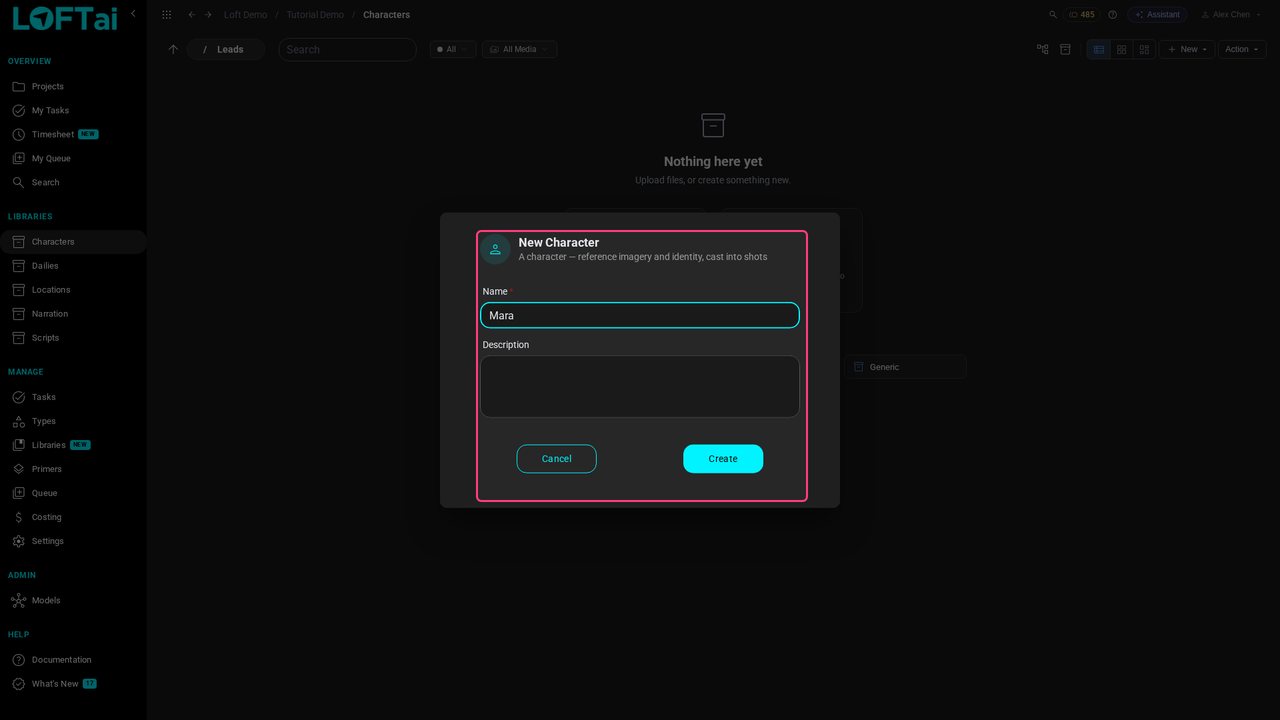Open the Action dropdown menu
Screen dimensions: 1280x720
click(1242, 49)
